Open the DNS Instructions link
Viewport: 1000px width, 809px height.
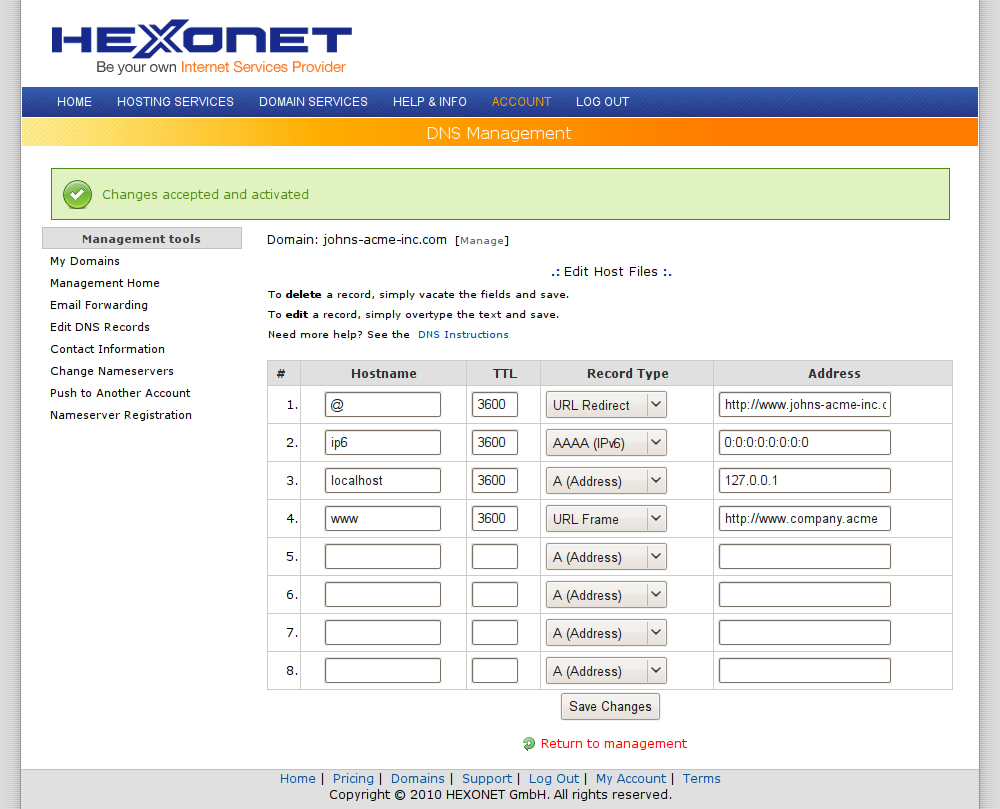pyautogui.click(x=463, y=335)
